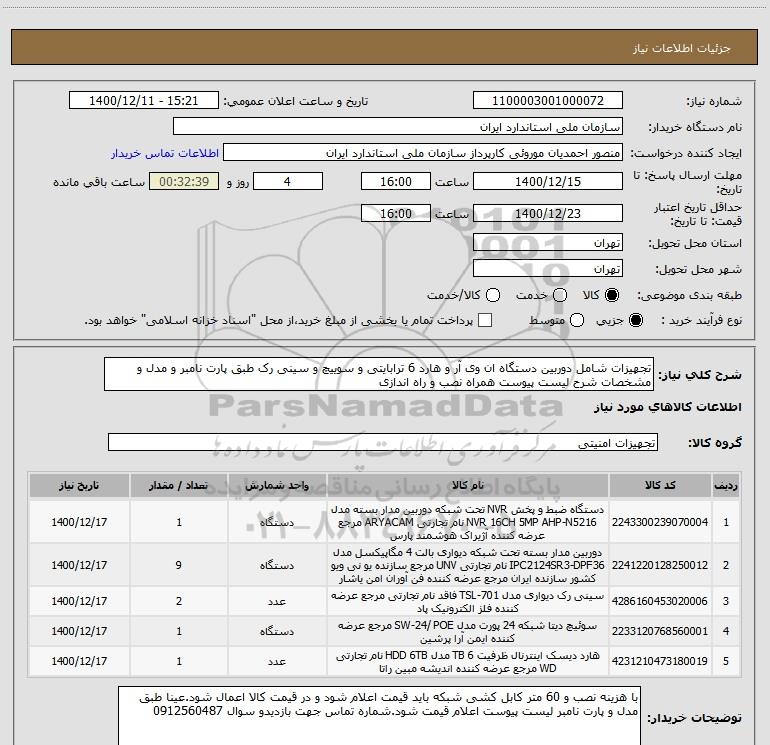770x745 pixels.
Task: Click the need number field 1100003001000072
Action: 548,101
